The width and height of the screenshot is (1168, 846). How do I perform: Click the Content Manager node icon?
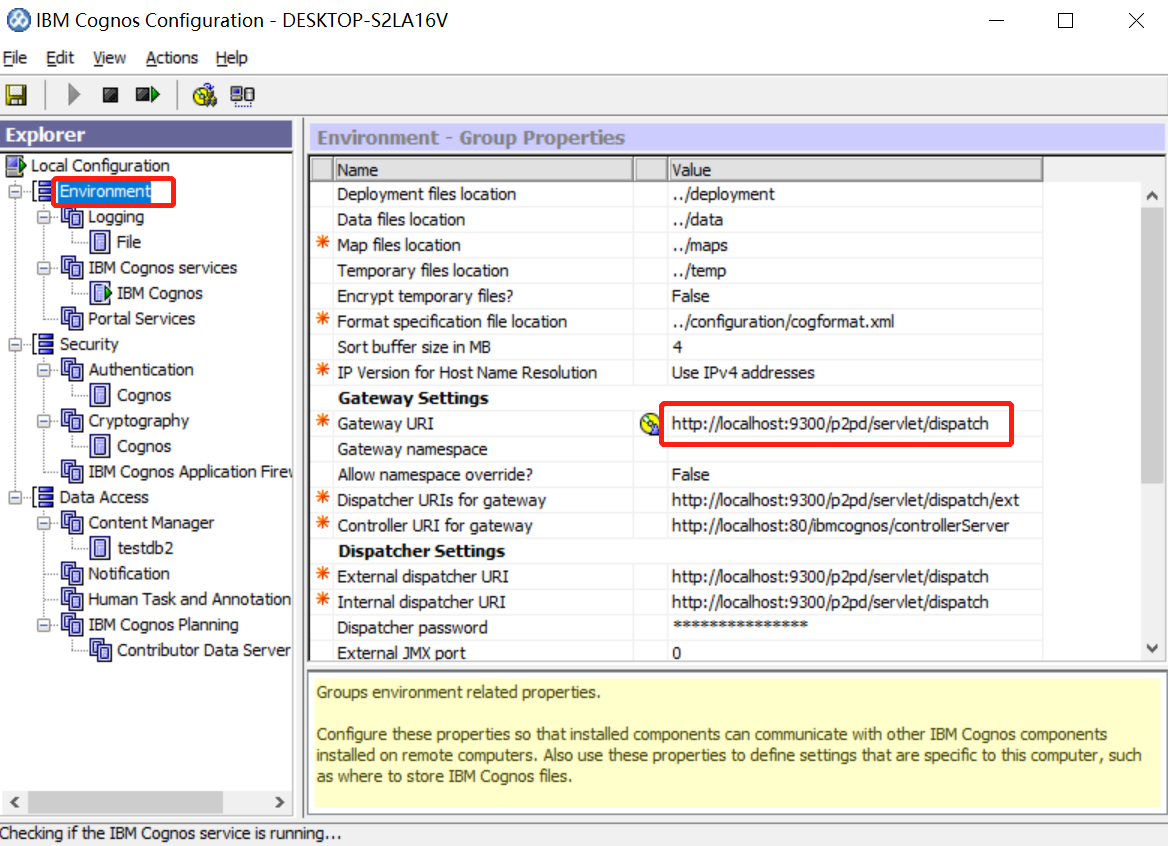tap(72, 523)
